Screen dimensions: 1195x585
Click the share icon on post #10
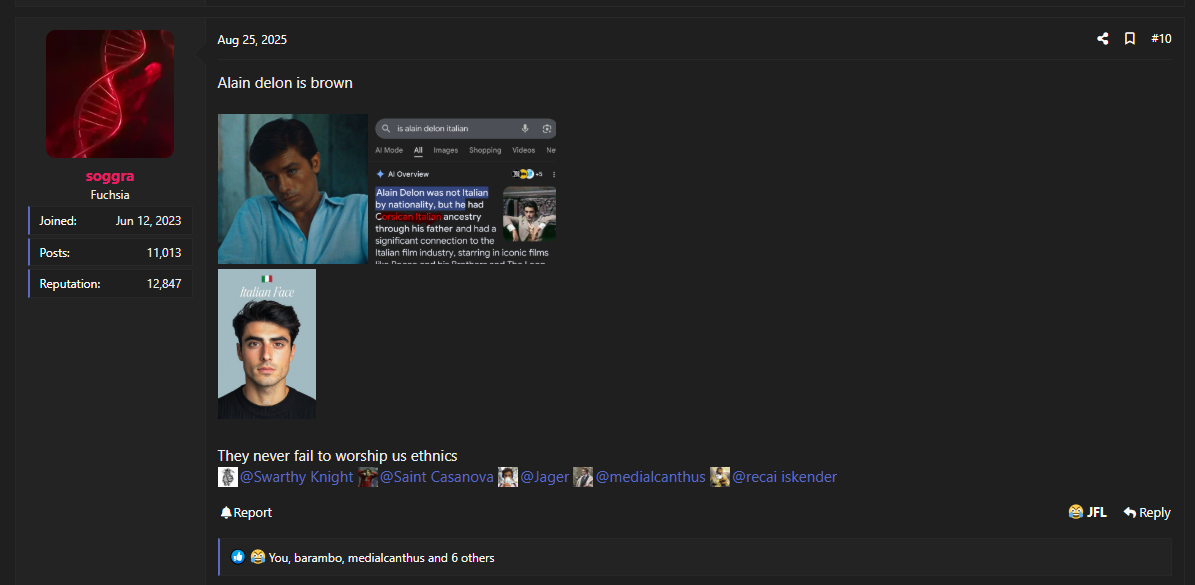click(x=1102, y=39)
